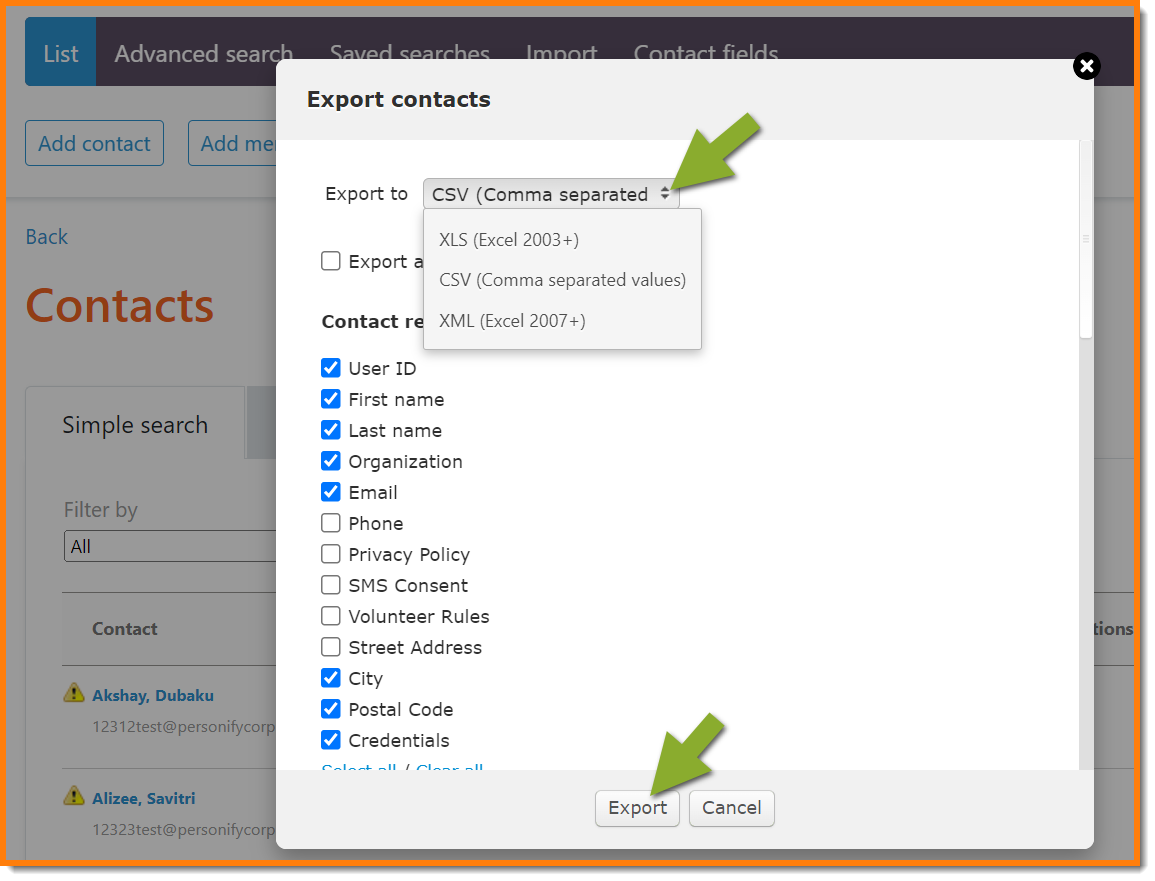
Task: Switch to the List tab
Action: tap(60, 53)
